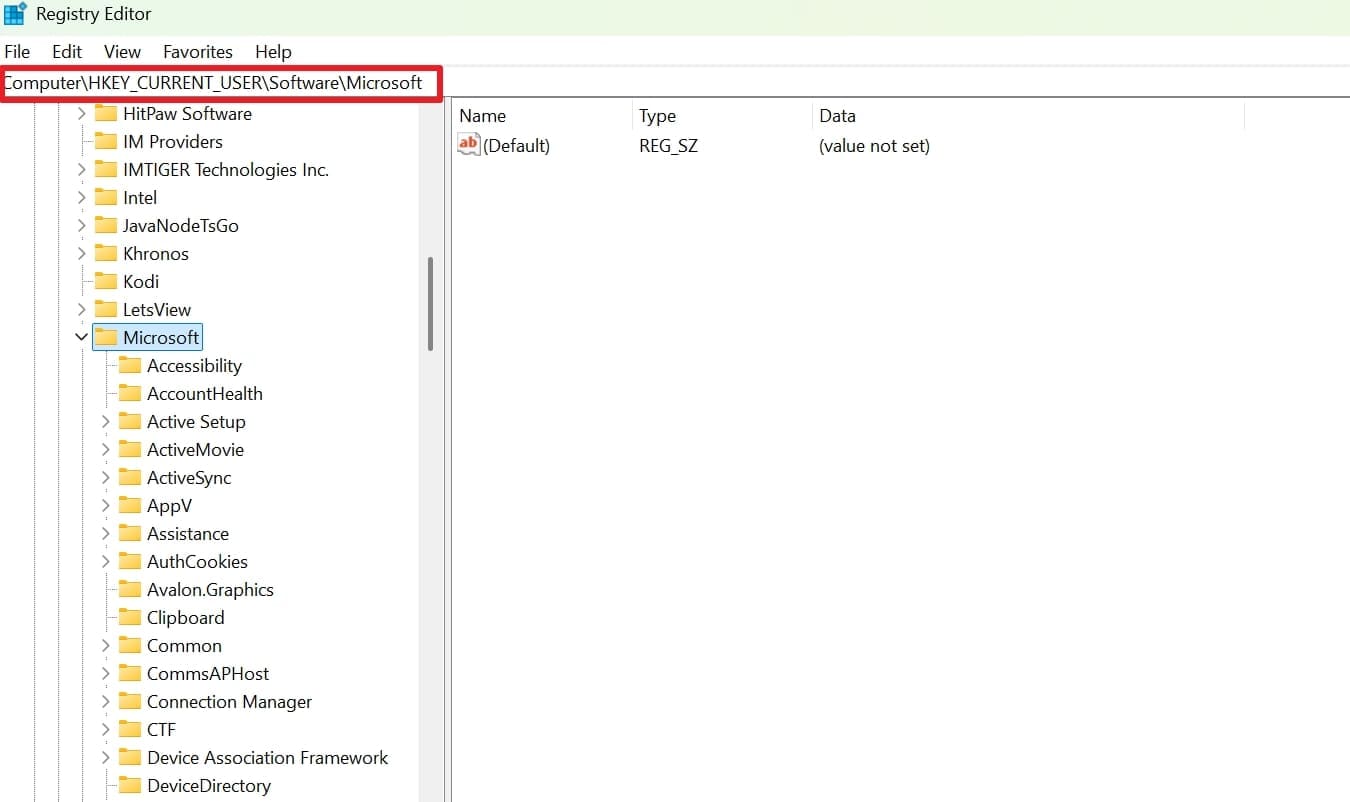Click the AccountHealth folder icon
This screenshot has height=802, width=1350.
[x=130, y=393]
